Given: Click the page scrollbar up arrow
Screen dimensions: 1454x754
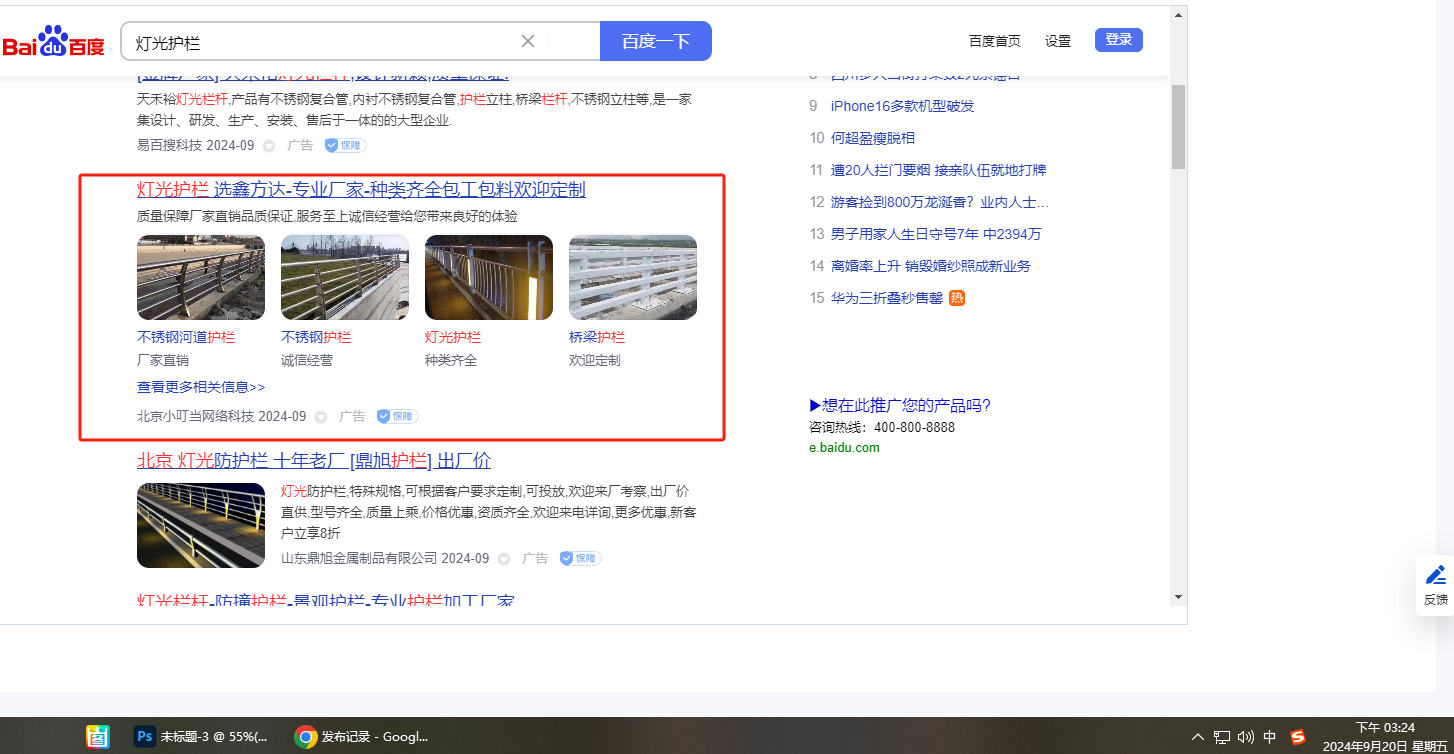Looking at the screenshot, I should pos(1179,15).
